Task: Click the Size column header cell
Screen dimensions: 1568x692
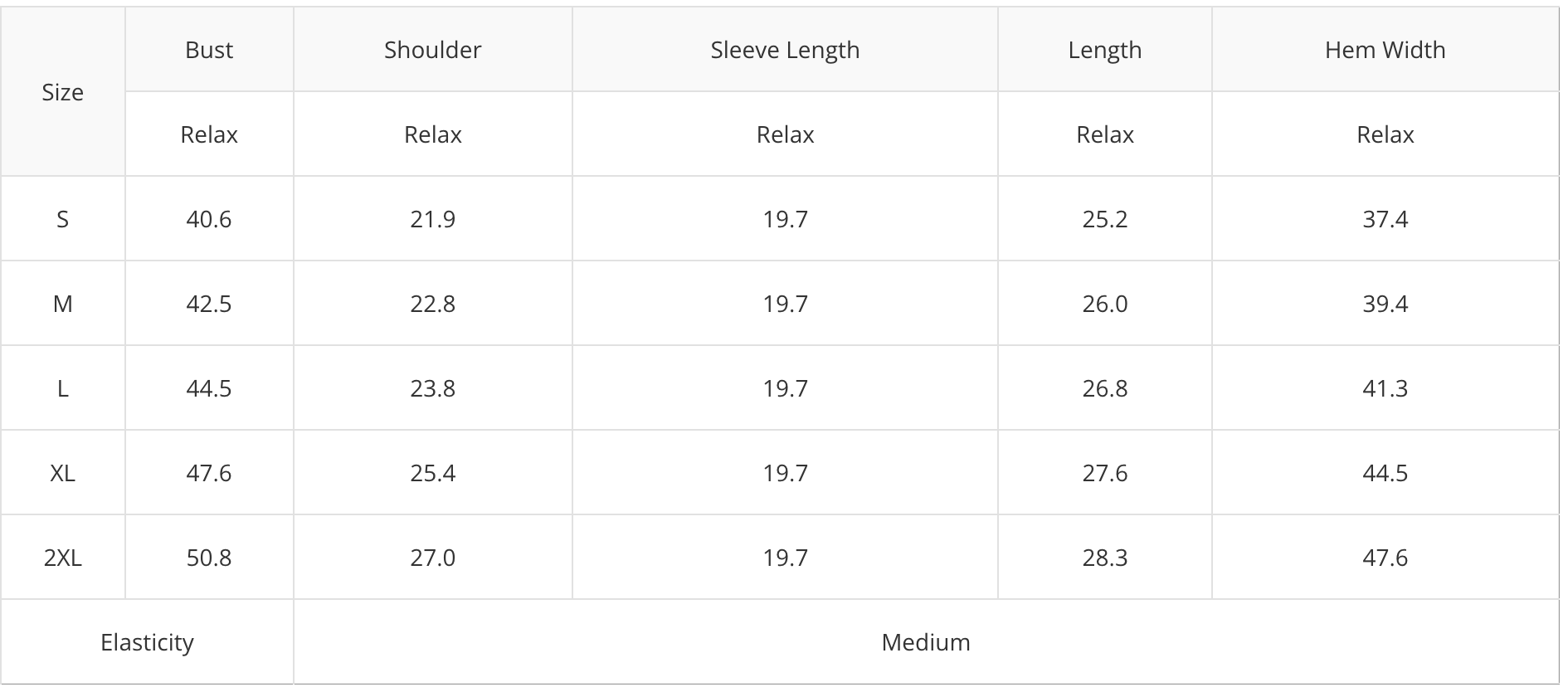Action: [x=62, y=92]
